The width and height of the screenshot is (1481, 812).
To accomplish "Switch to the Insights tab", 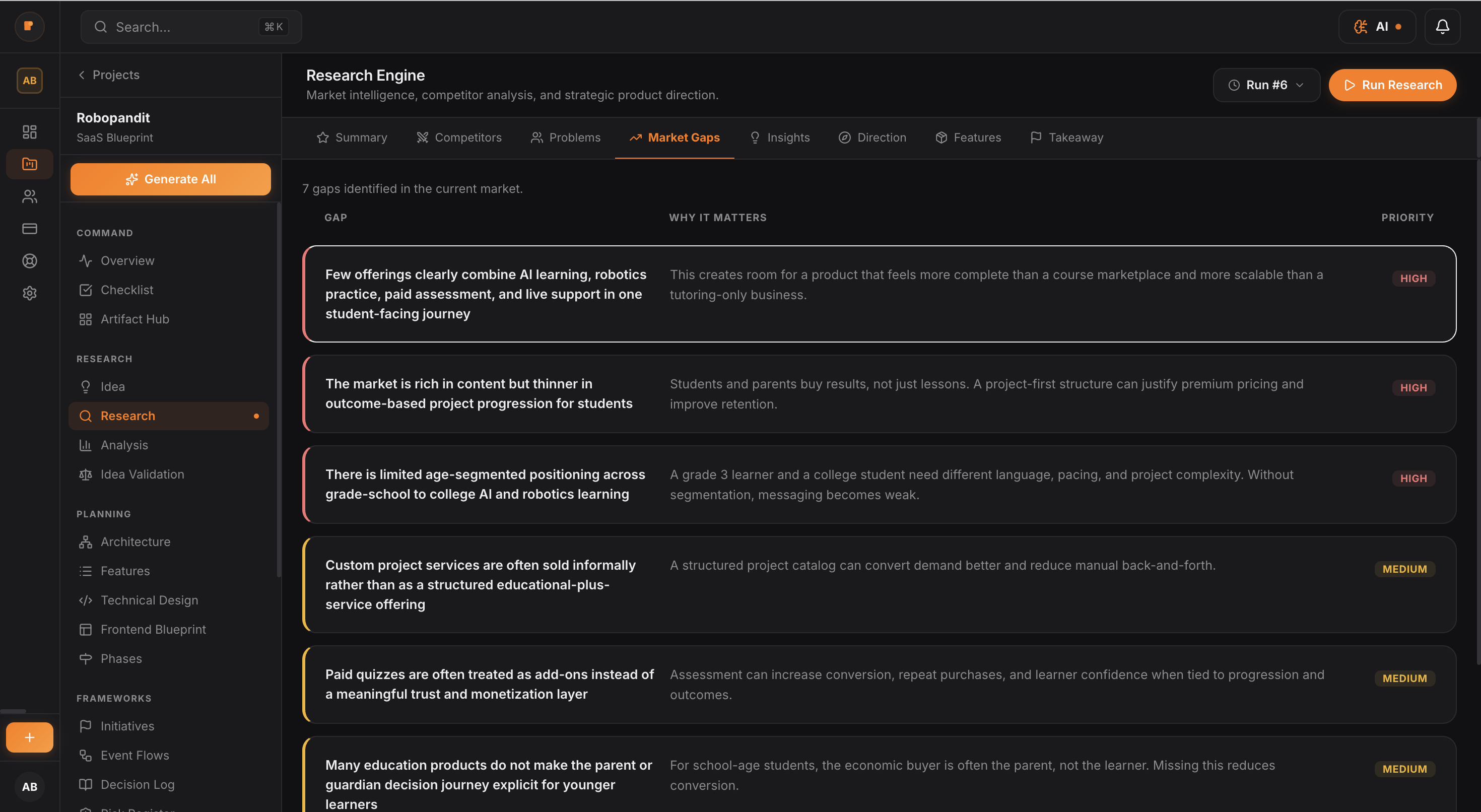I will pos(780,138).
